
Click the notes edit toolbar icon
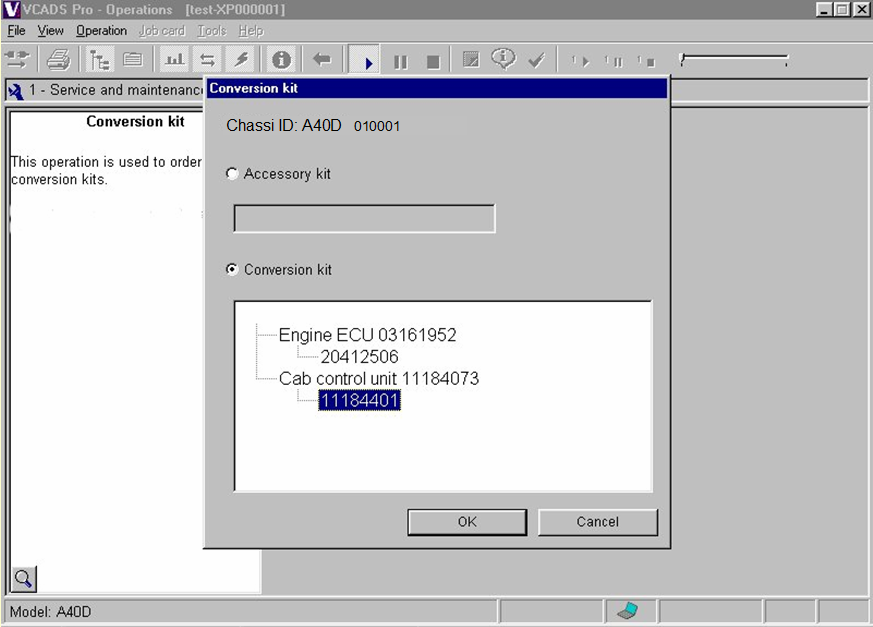click(x=471, y=59)
